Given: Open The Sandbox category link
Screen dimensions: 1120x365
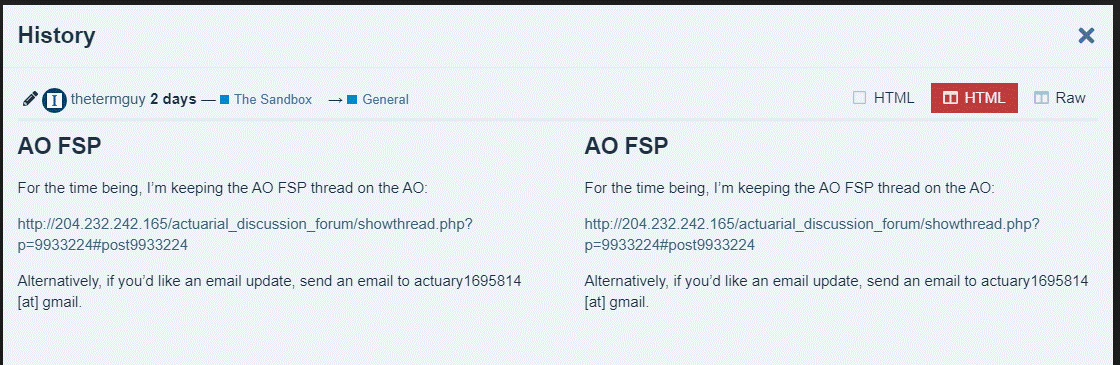Looking at the screenshot, I should [x=273, y=99].
